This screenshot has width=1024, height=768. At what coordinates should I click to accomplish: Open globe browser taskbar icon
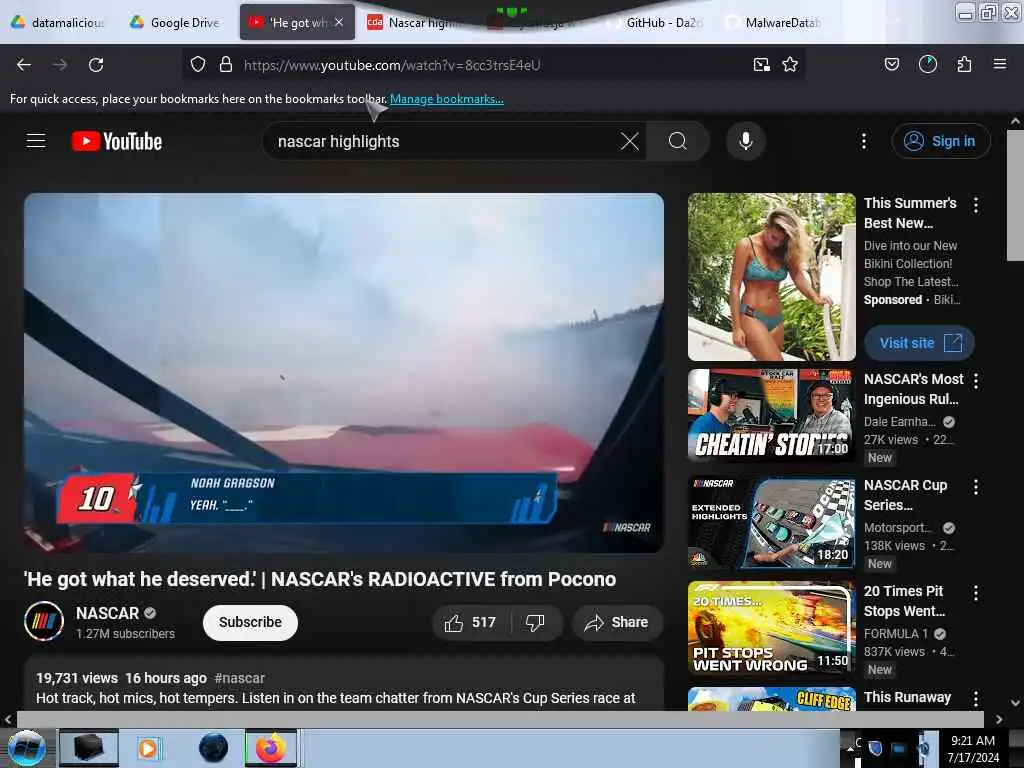coord(214,748)
